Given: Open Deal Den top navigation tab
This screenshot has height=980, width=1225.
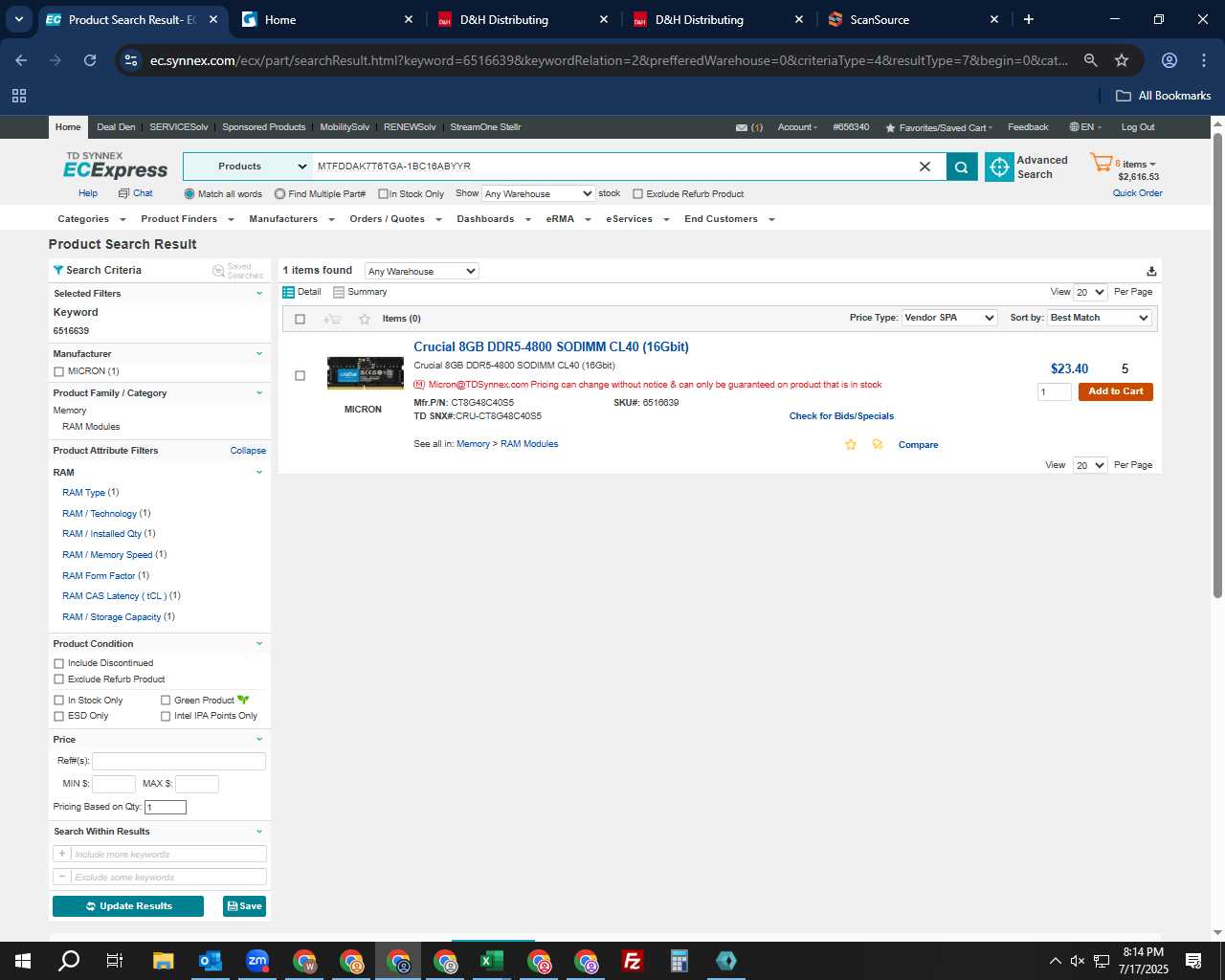Looking at the screenshot, I should coord(116,127).
